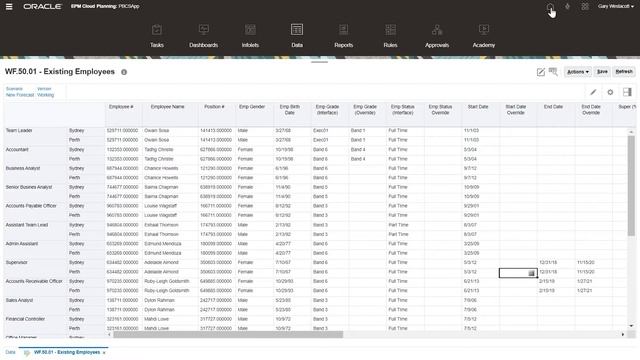Click the vertical scrollbar down arrow
The image size is (640, 360).
(x=631, y=326)
